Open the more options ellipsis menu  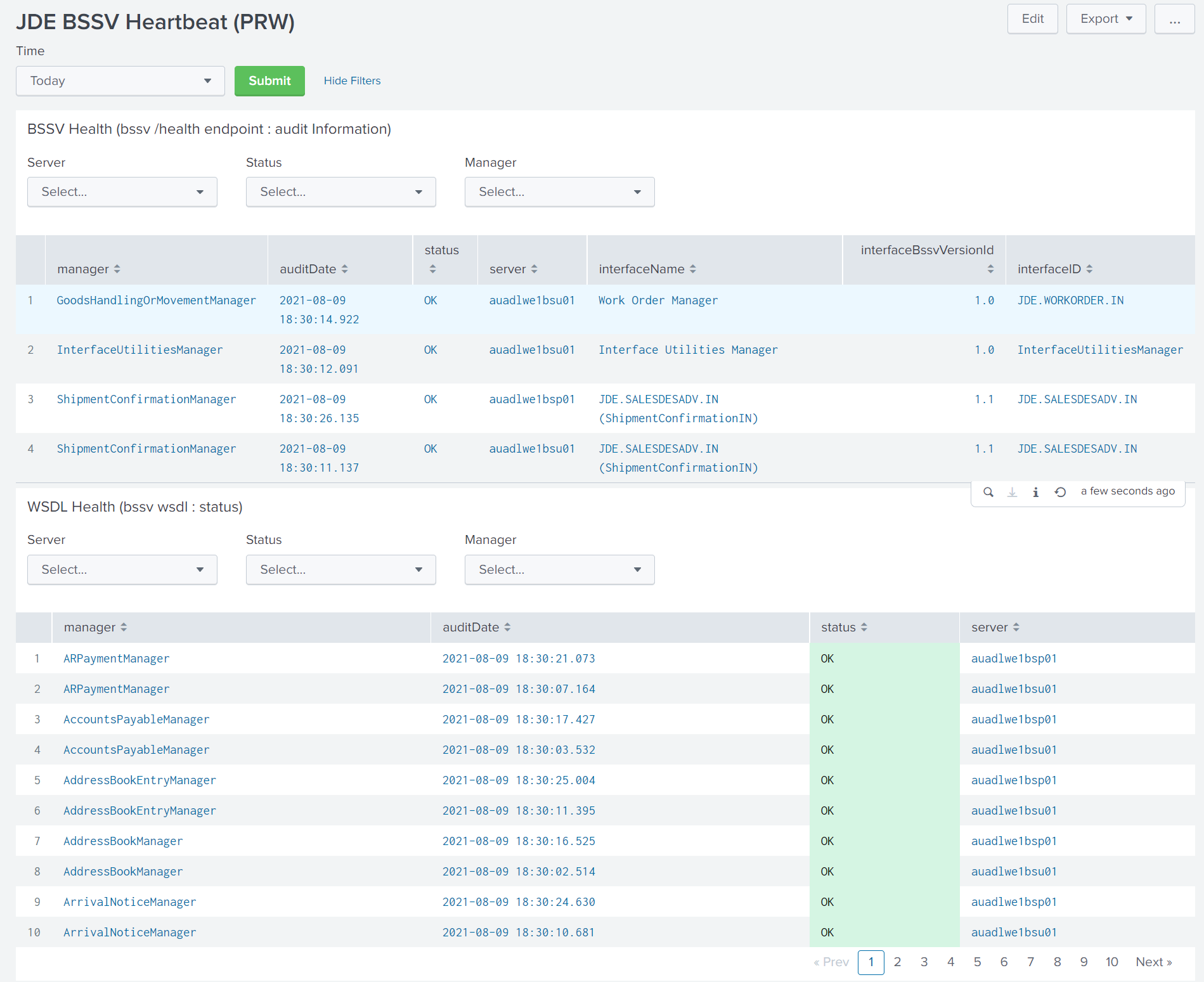pyautogui.click(x=1174, y=19)
